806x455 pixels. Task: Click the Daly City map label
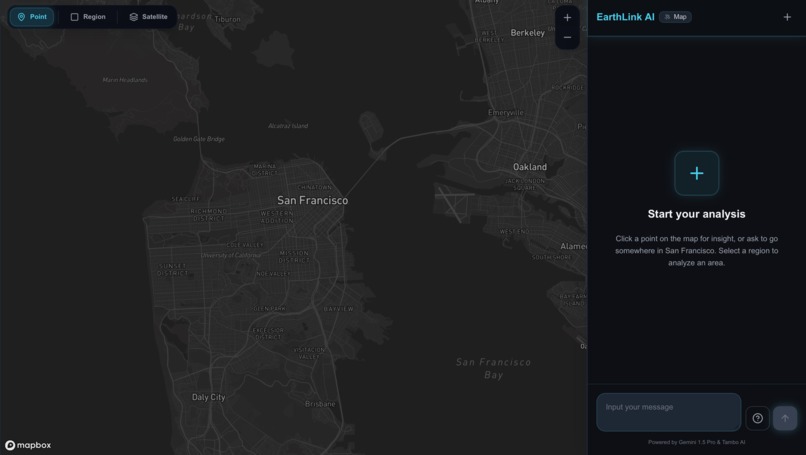(208, 397)
